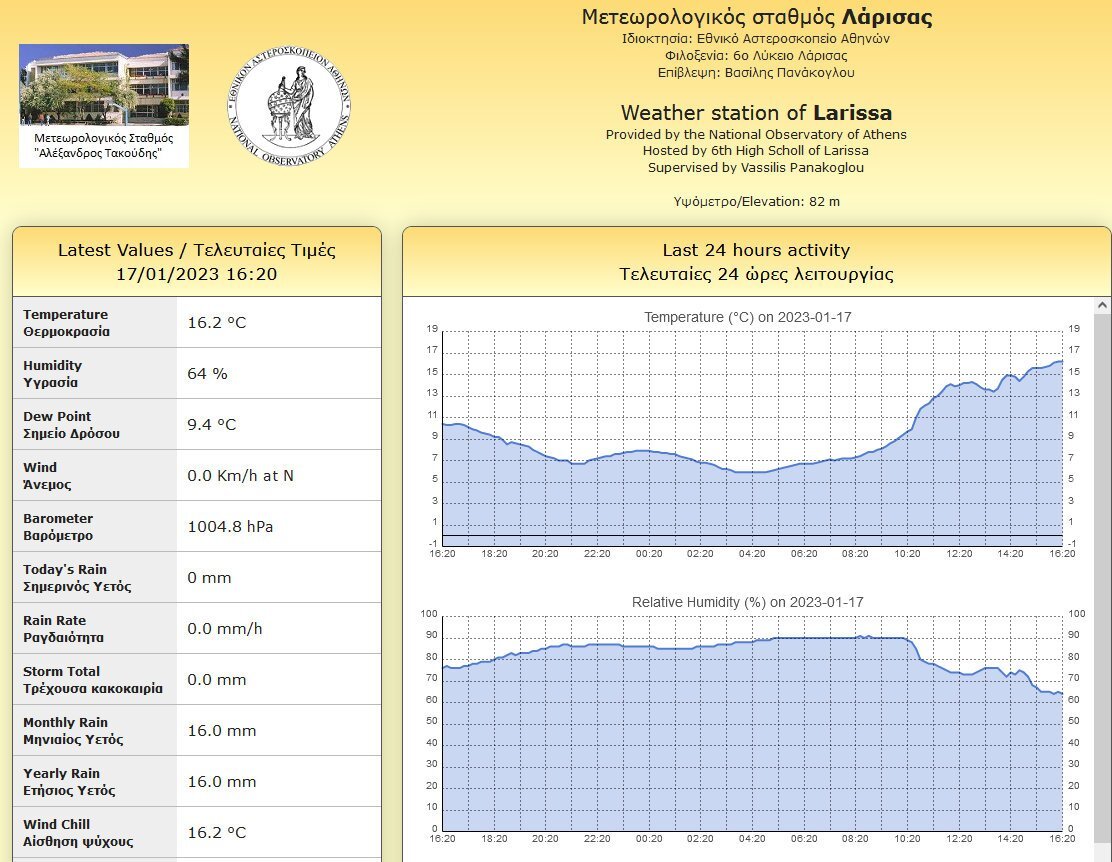
Task: Click the Humidity Υγρασία label
Action: click(52, 374)
